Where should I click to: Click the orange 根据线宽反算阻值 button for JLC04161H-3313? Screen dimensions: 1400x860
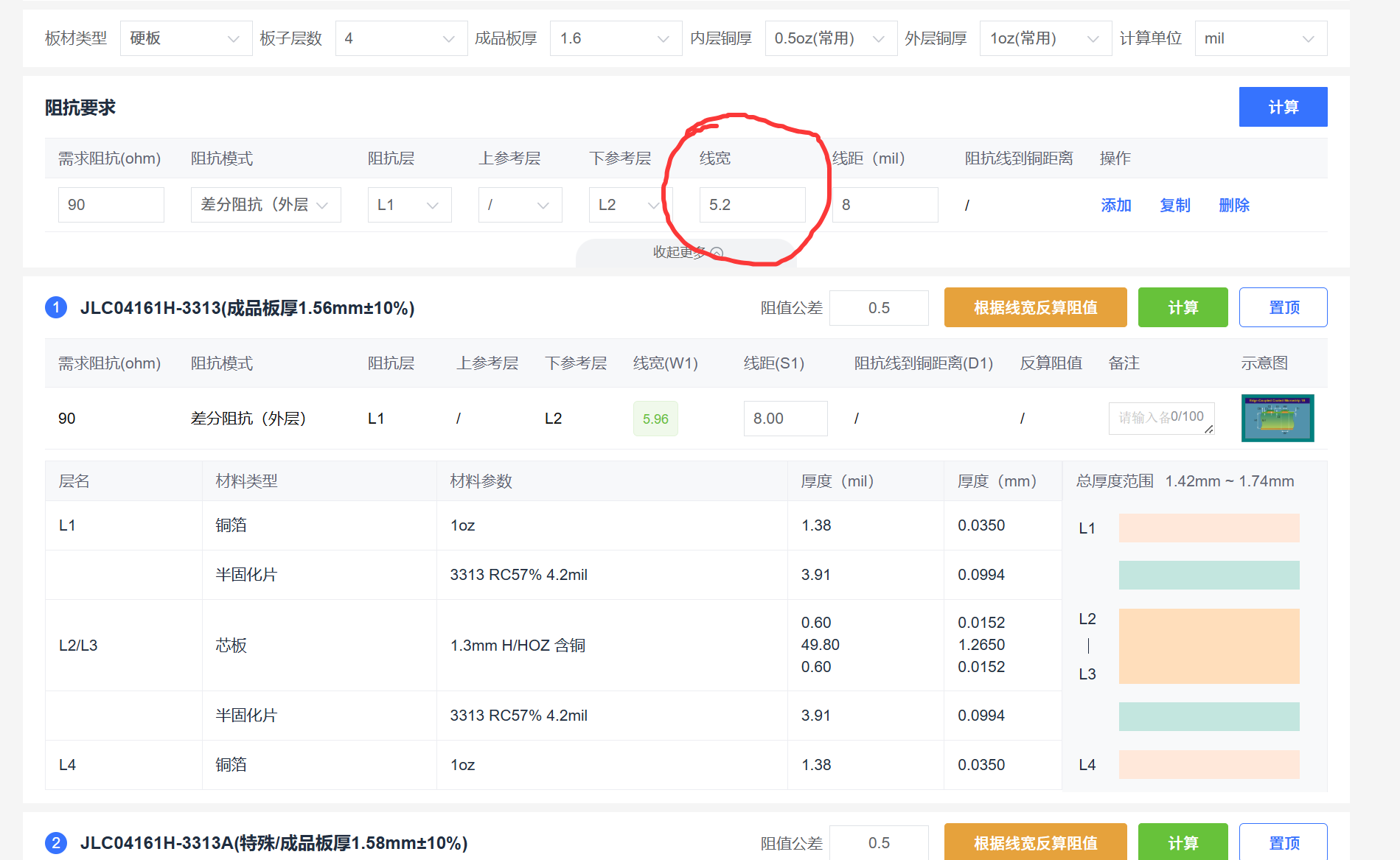click(x=1035, y=307)
